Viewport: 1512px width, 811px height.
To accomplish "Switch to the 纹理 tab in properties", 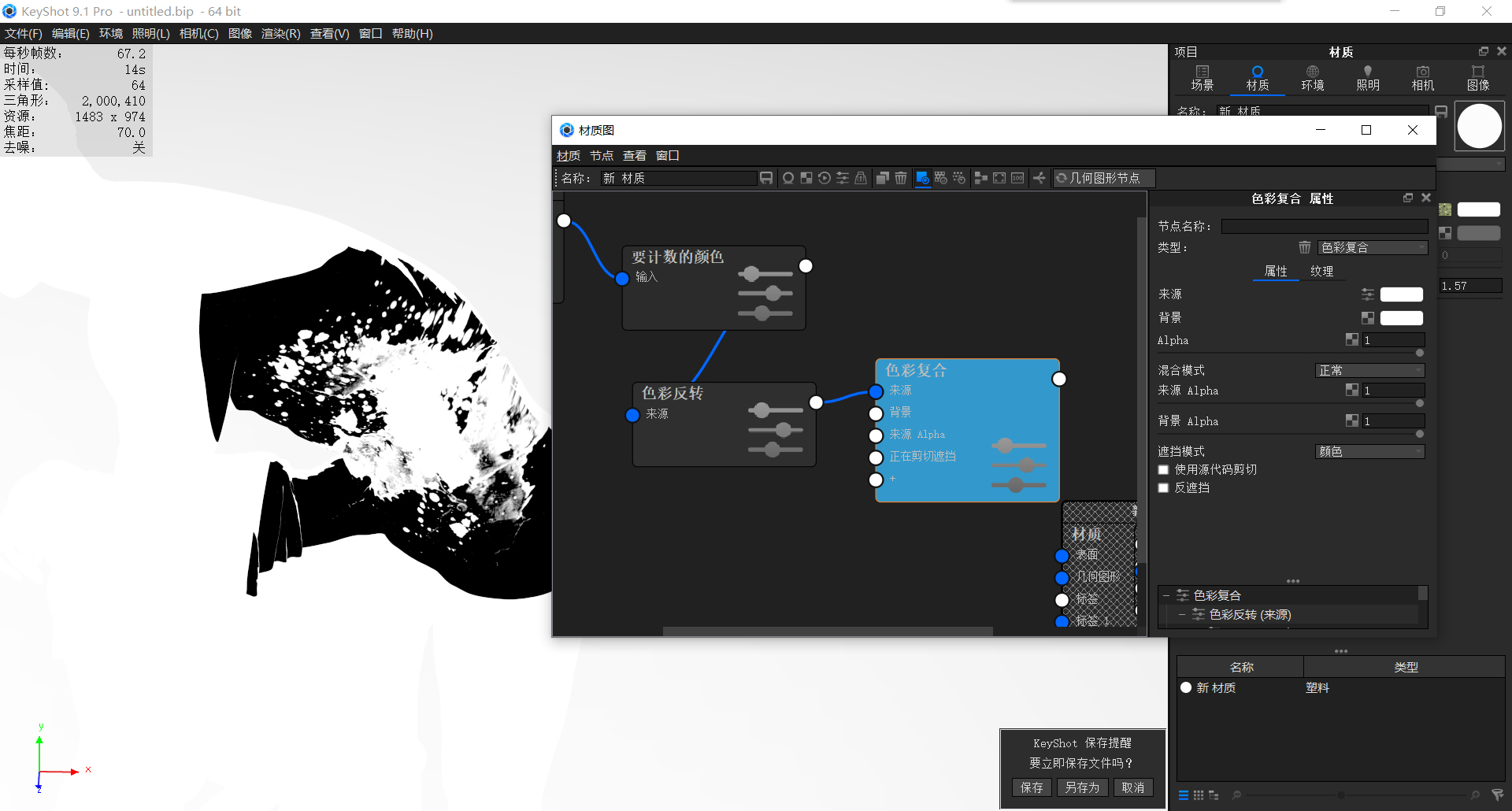I will pyautogui.click(x=1323, y=271).
